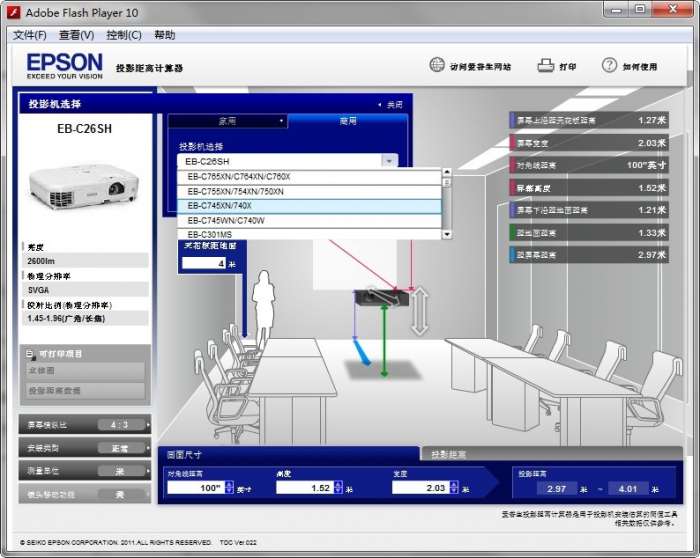Click the printer icon in the header
Viewport: 700px width, 558px height.
546,66
